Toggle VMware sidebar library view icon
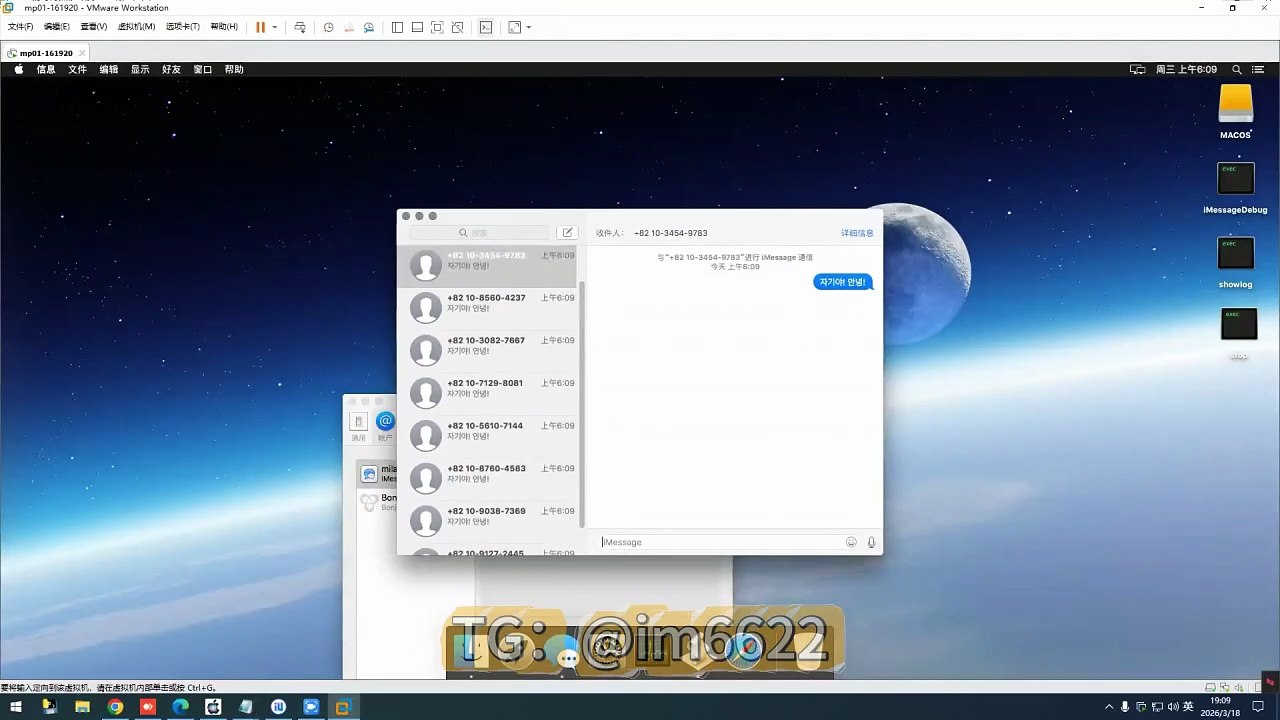Image resolution: width=1280 pixels, height=720 pixels. [x=397, y=27]
